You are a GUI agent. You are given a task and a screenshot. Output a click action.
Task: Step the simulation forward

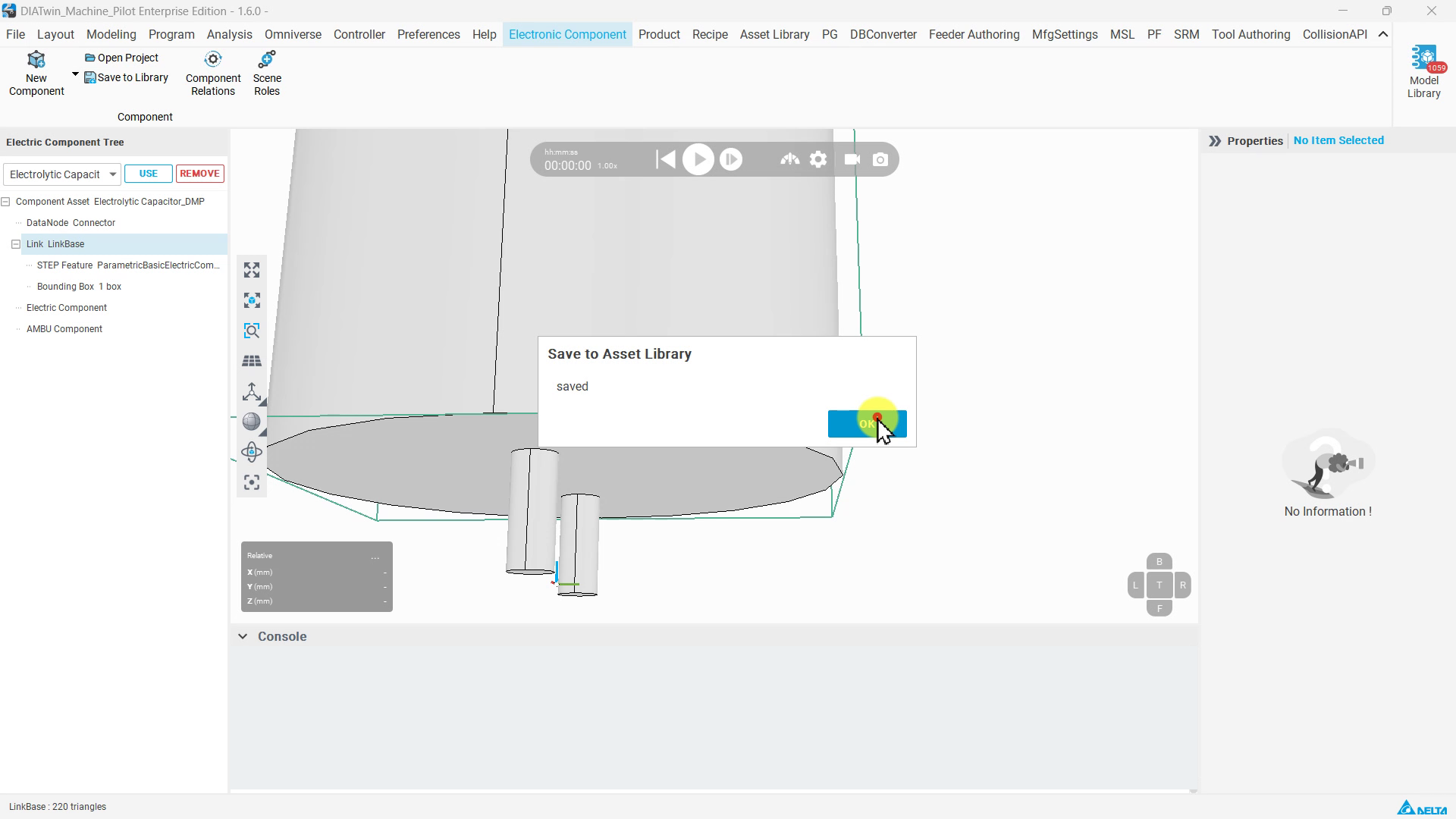pyautogui.click(x=731, y=160)
